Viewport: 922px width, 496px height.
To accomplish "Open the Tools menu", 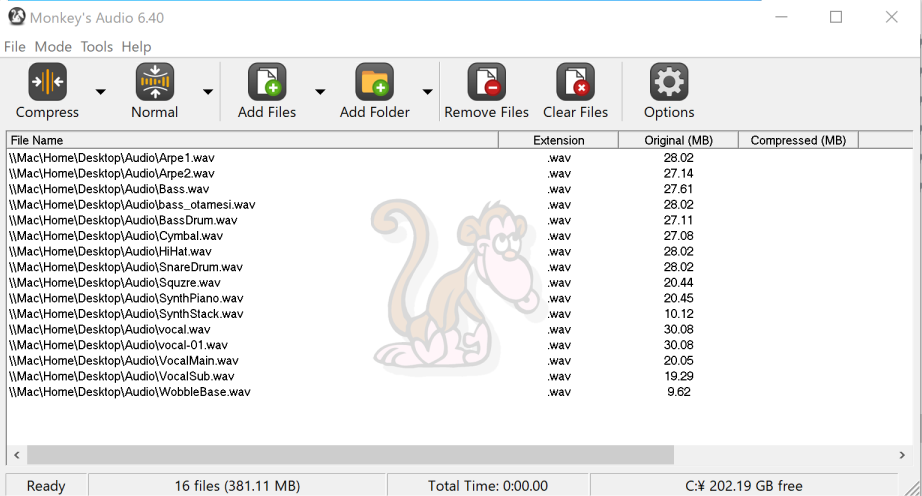I will [x=96, y=46].
